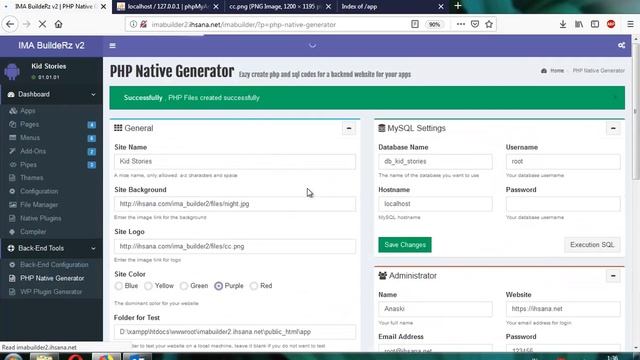This screenshot has height=360, width=640.
Task: Click the browser back arrow
Action: click(10, 24)
